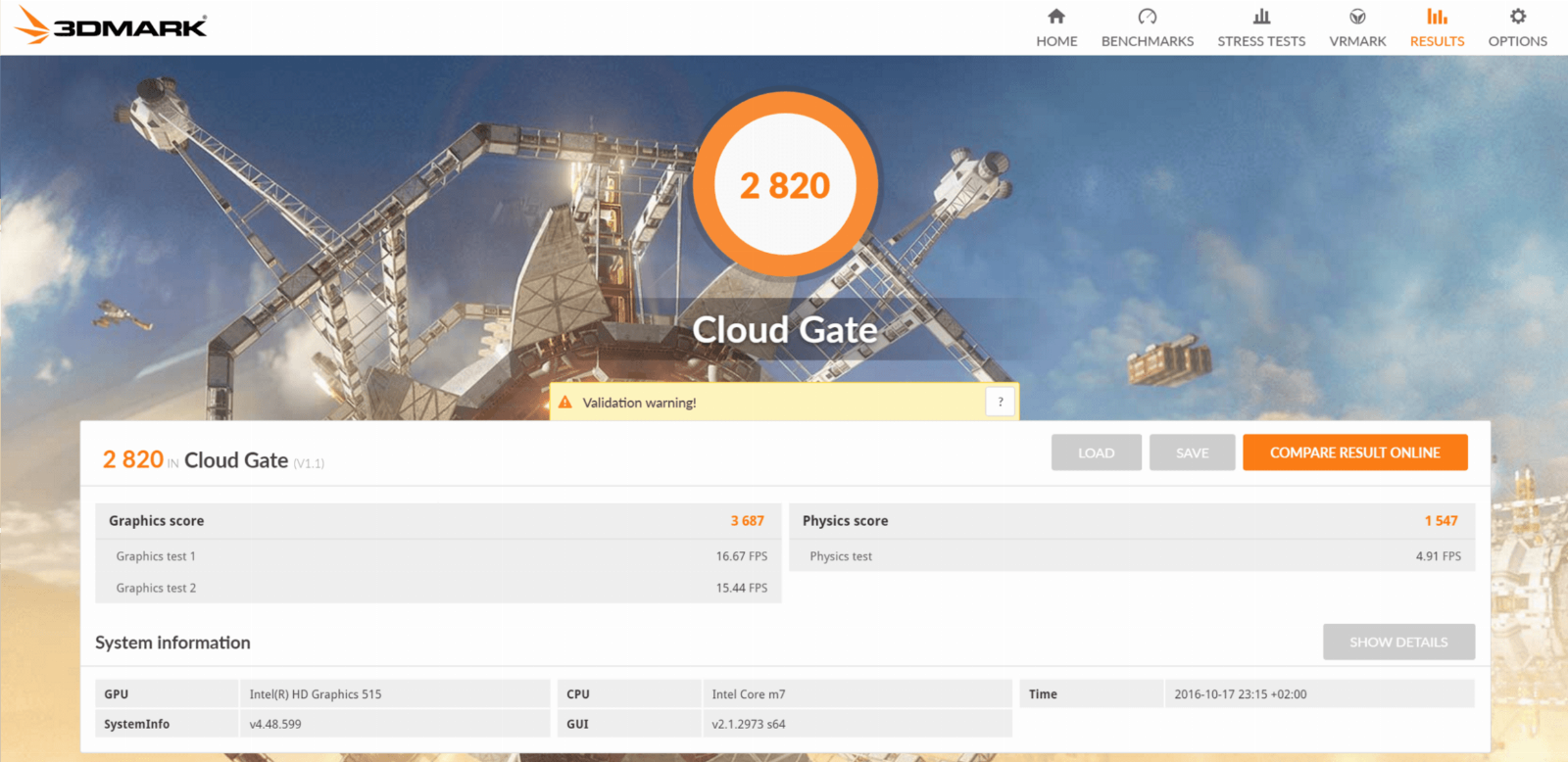
Task: Click the validation warning triangle icon
Action: pos(565,403)
